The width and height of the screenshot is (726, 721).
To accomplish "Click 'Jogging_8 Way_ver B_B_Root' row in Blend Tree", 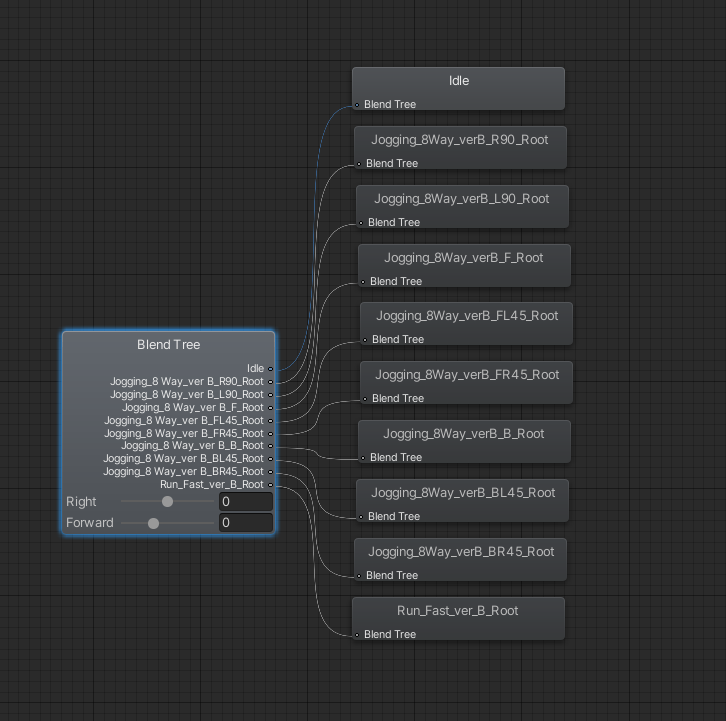I will click(x=192, y=445).
